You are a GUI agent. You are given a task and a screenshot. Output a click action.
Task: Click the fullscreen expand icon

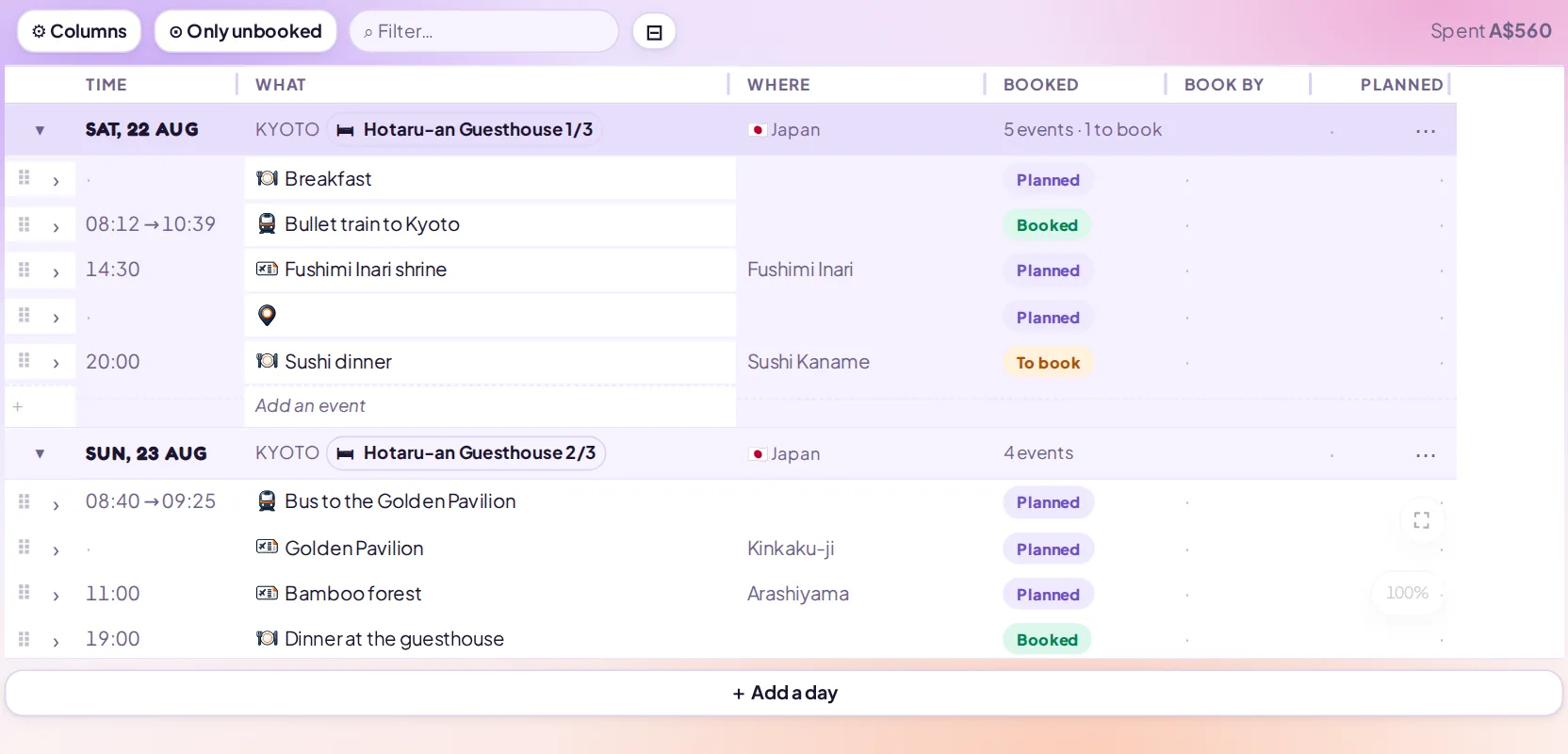1422,520
